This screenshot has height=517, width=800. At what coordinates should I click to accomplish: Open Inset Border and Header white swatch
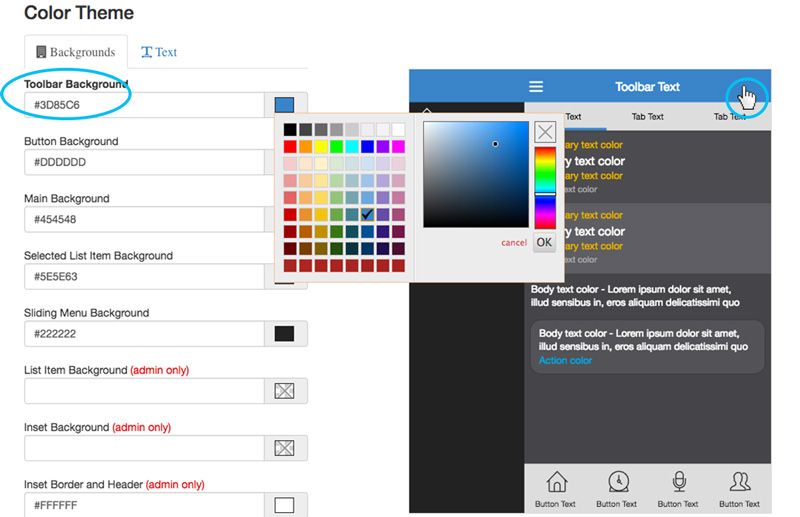pyautogui.click(x=285, y=505)
